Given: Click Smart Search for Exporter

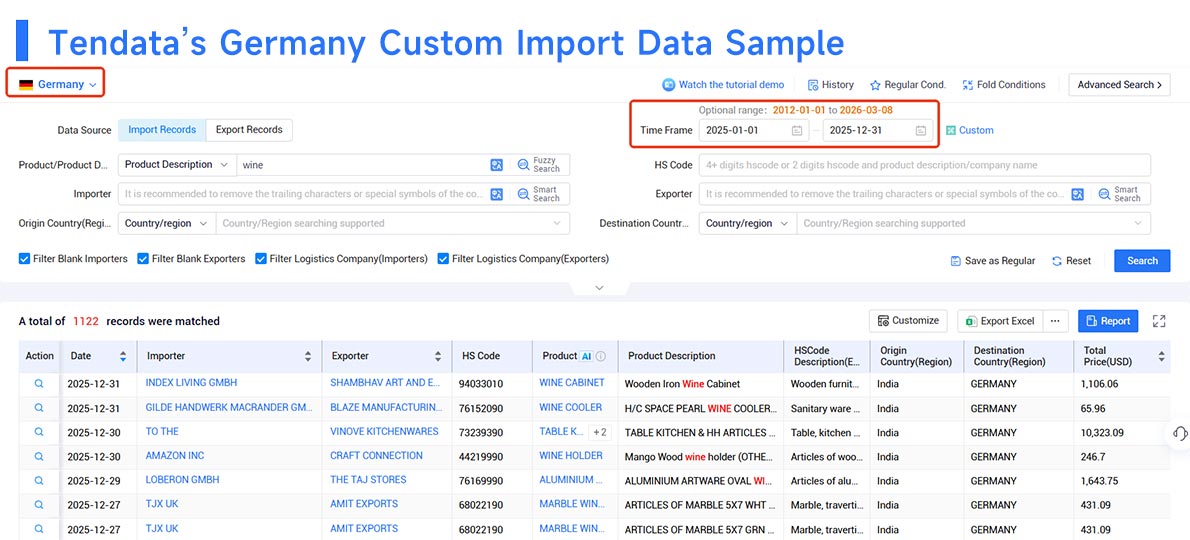Looking at the screenshot, I should (x=1120, y=194).
